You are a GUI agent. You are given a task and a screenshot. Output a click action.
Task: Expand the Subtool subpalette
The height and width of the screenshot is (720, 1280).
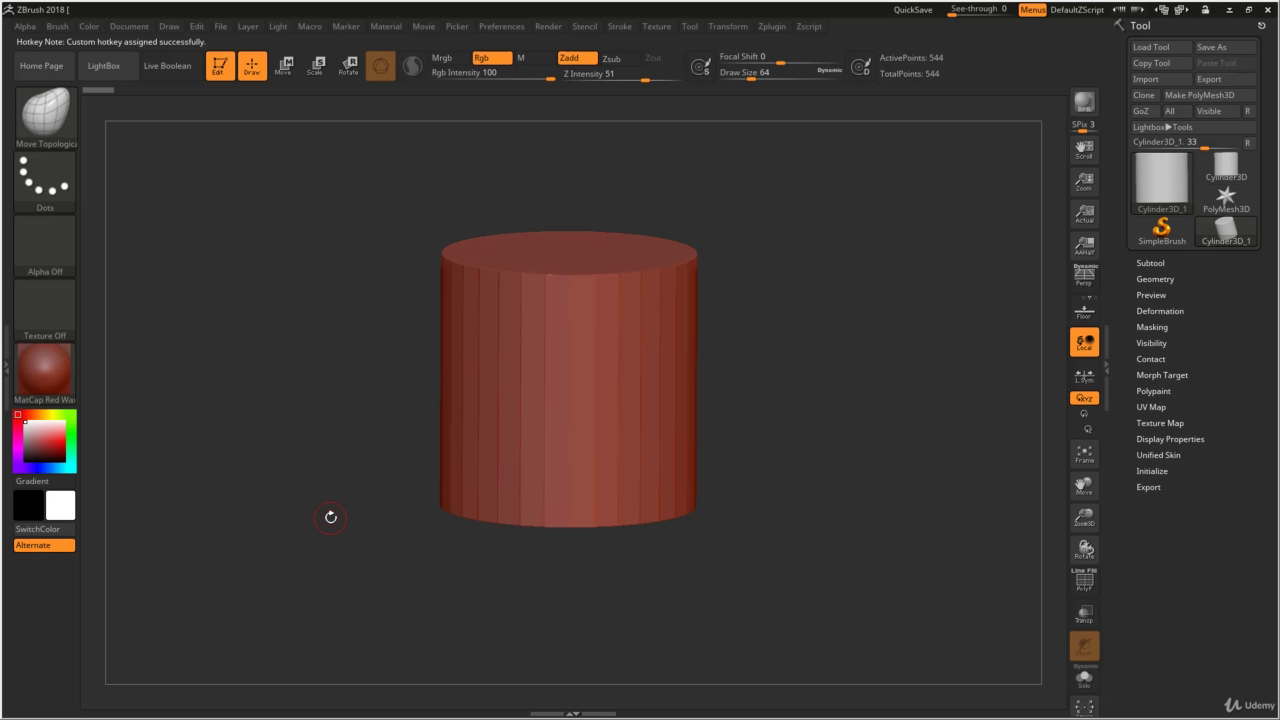(1150, 263)
